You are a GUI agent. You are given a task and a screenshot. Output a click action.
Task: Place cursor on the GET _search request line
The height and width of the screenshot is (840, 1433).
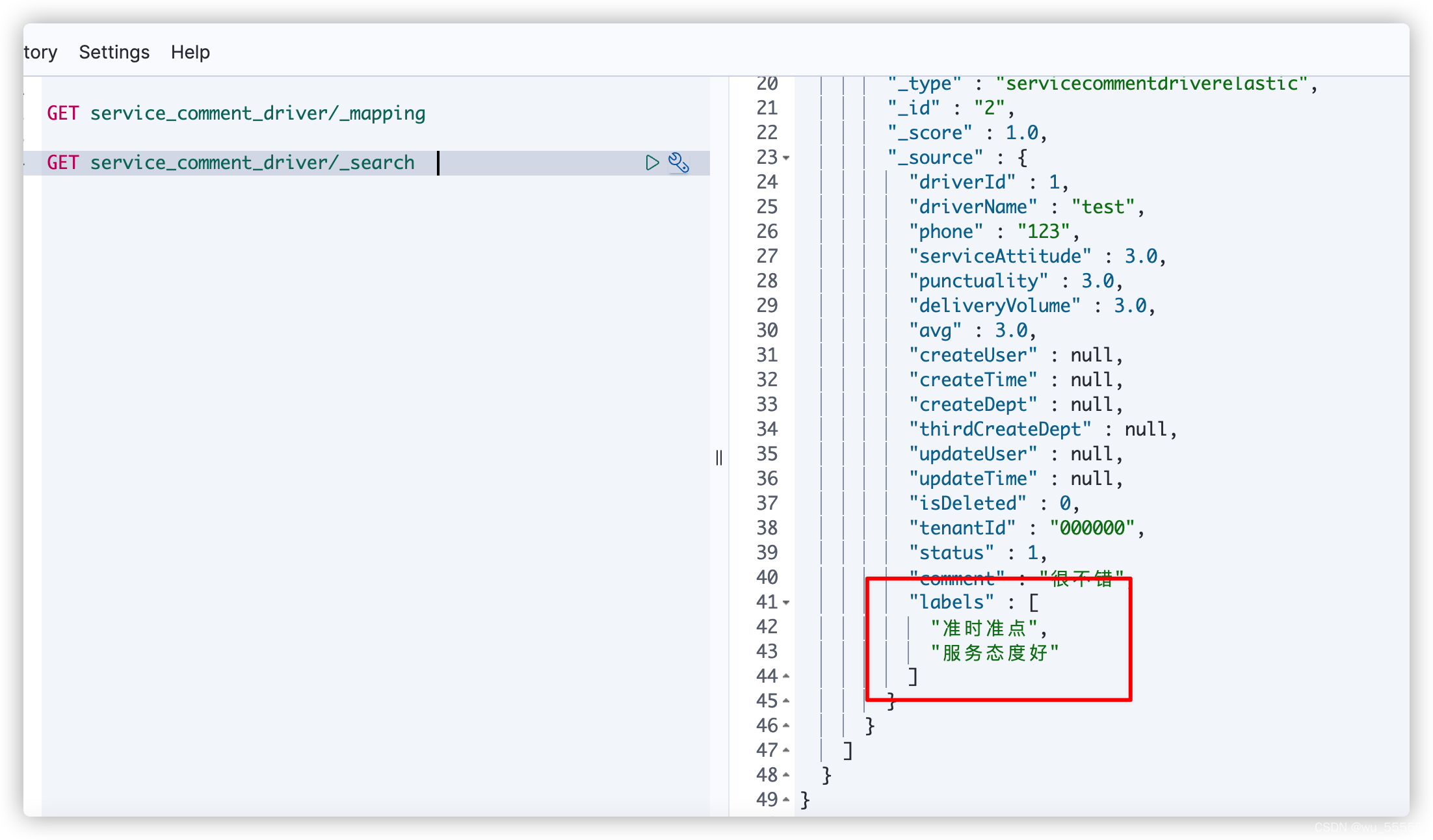(x=231, y=163)
